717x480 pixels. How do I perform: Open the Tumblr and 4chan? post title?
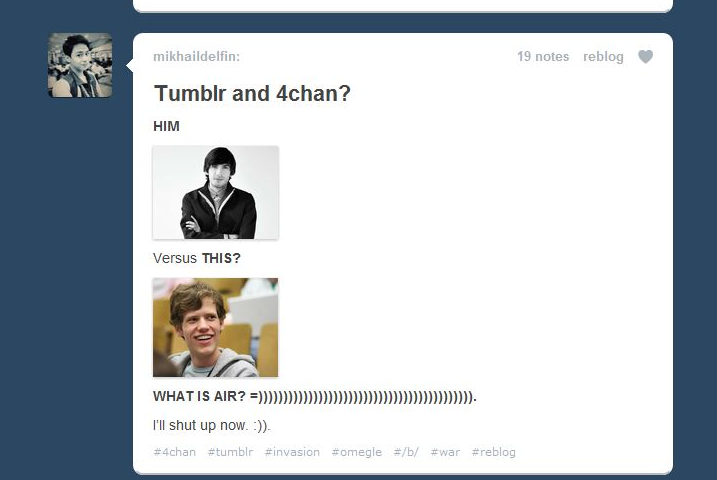coord(252,93)
